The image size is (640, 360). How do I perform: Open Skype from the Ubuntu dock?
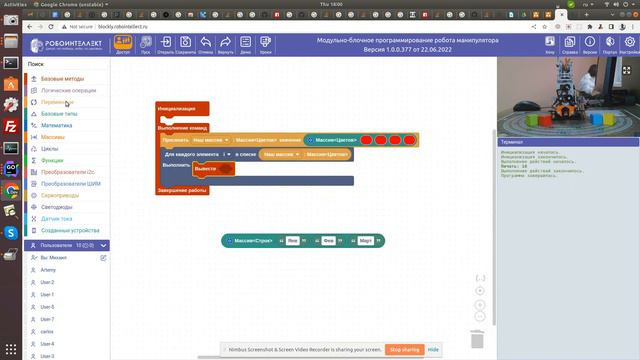[11, 233]
